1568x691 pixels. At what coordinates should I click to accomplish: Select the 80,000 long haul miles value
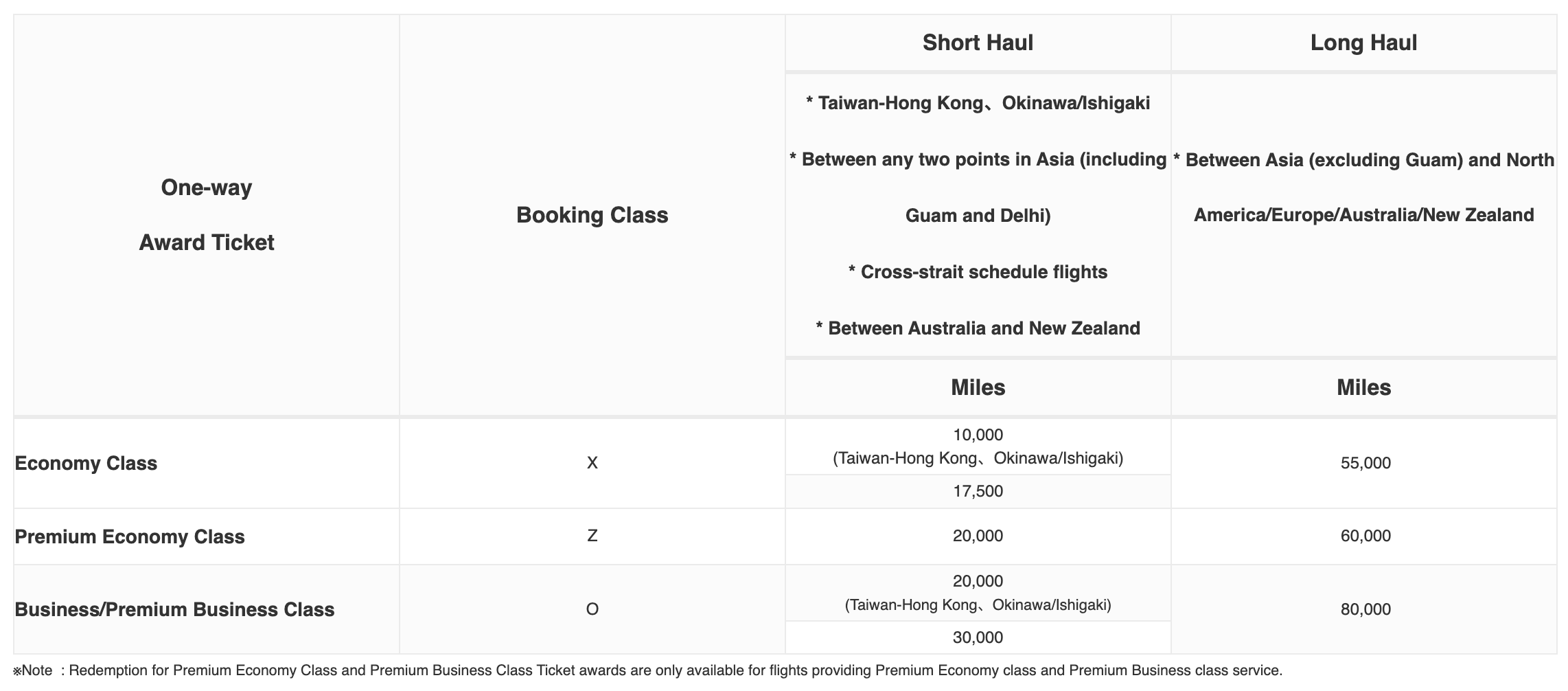point(1365,609)
